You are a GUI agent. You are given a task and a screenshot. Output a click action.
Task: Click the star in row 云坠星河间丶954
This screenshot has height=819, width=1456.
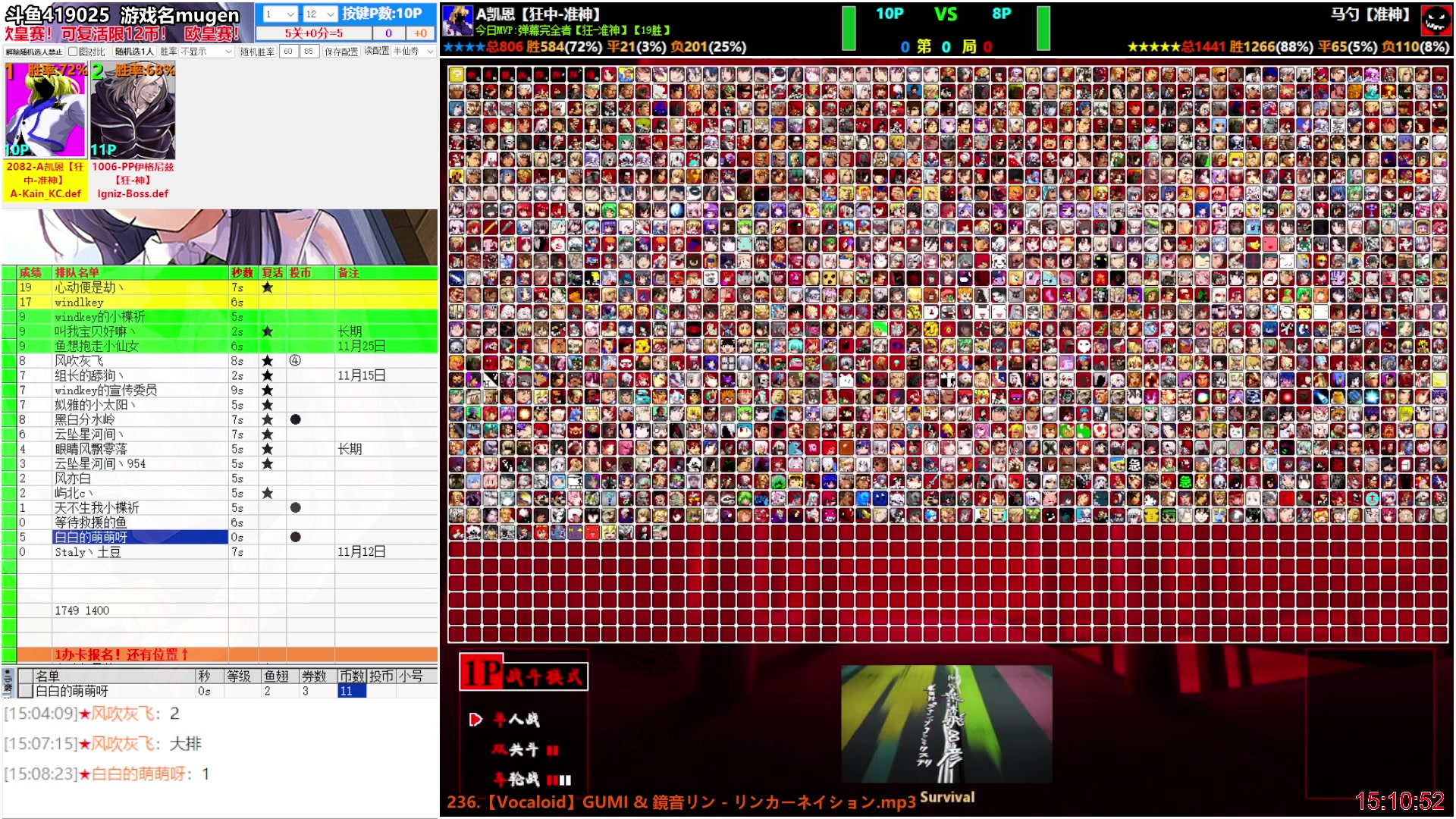267,463
